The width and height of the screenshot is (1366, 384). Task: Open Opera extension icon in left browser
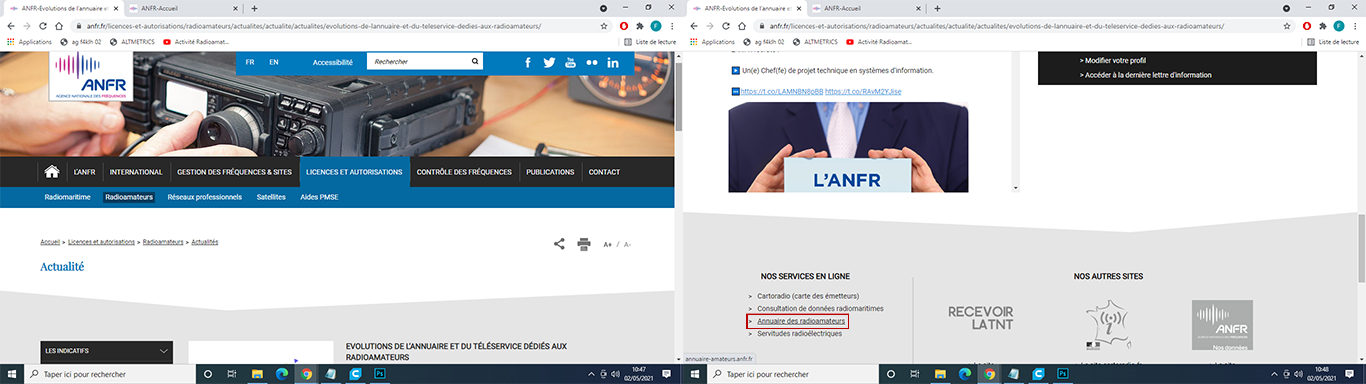(625, 26)
